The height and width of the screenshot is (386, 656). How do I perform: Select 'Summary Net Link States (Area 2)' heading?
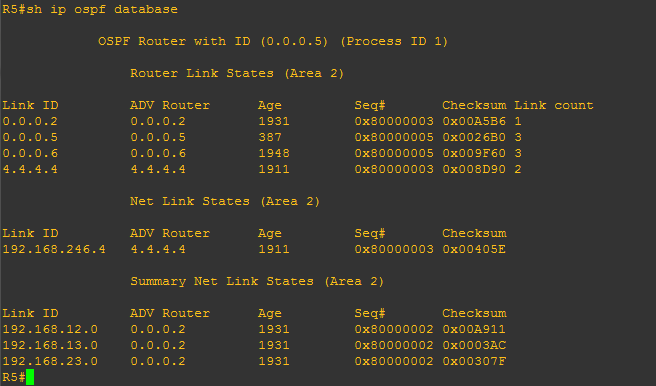[x=257, y=281]
